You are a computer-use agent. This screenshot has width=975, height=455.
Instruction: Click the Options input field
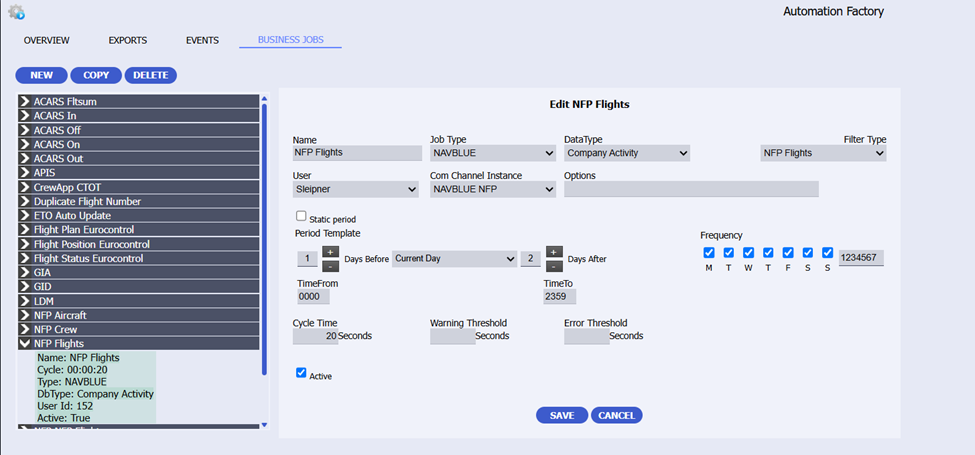(x=691, y=189)
